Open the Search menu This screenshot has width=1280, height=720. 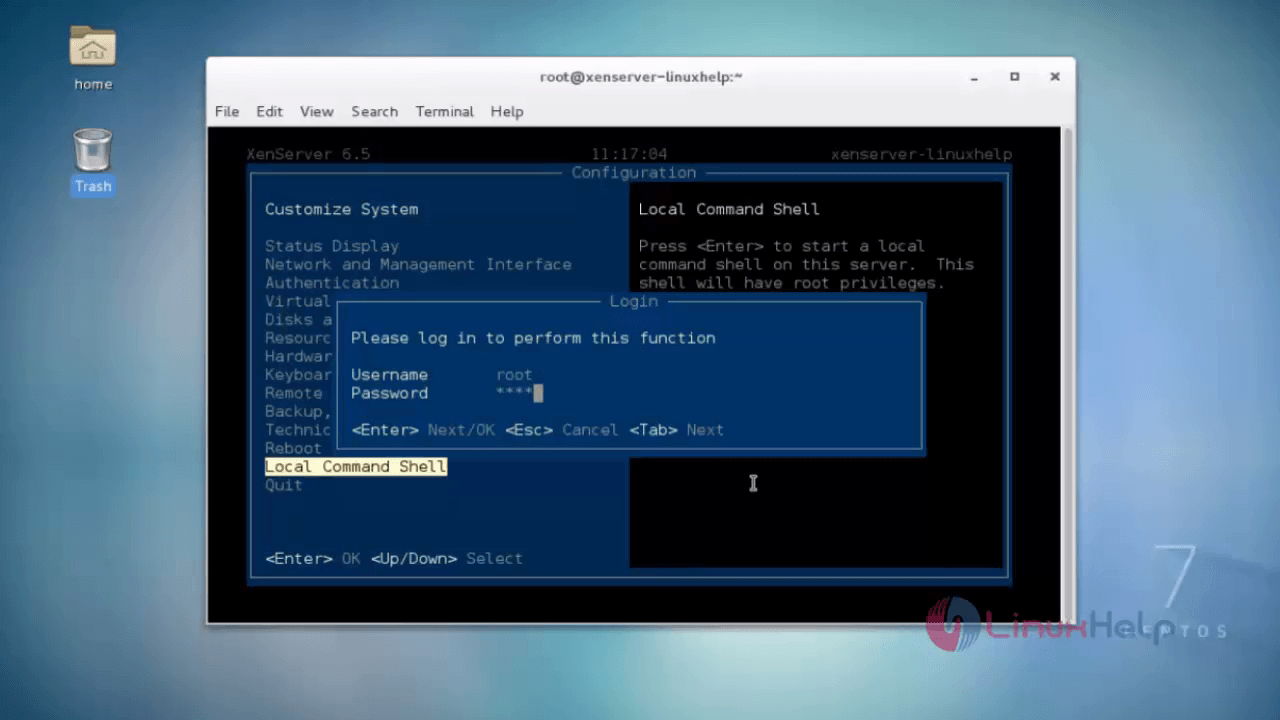[x=374, y=111]
